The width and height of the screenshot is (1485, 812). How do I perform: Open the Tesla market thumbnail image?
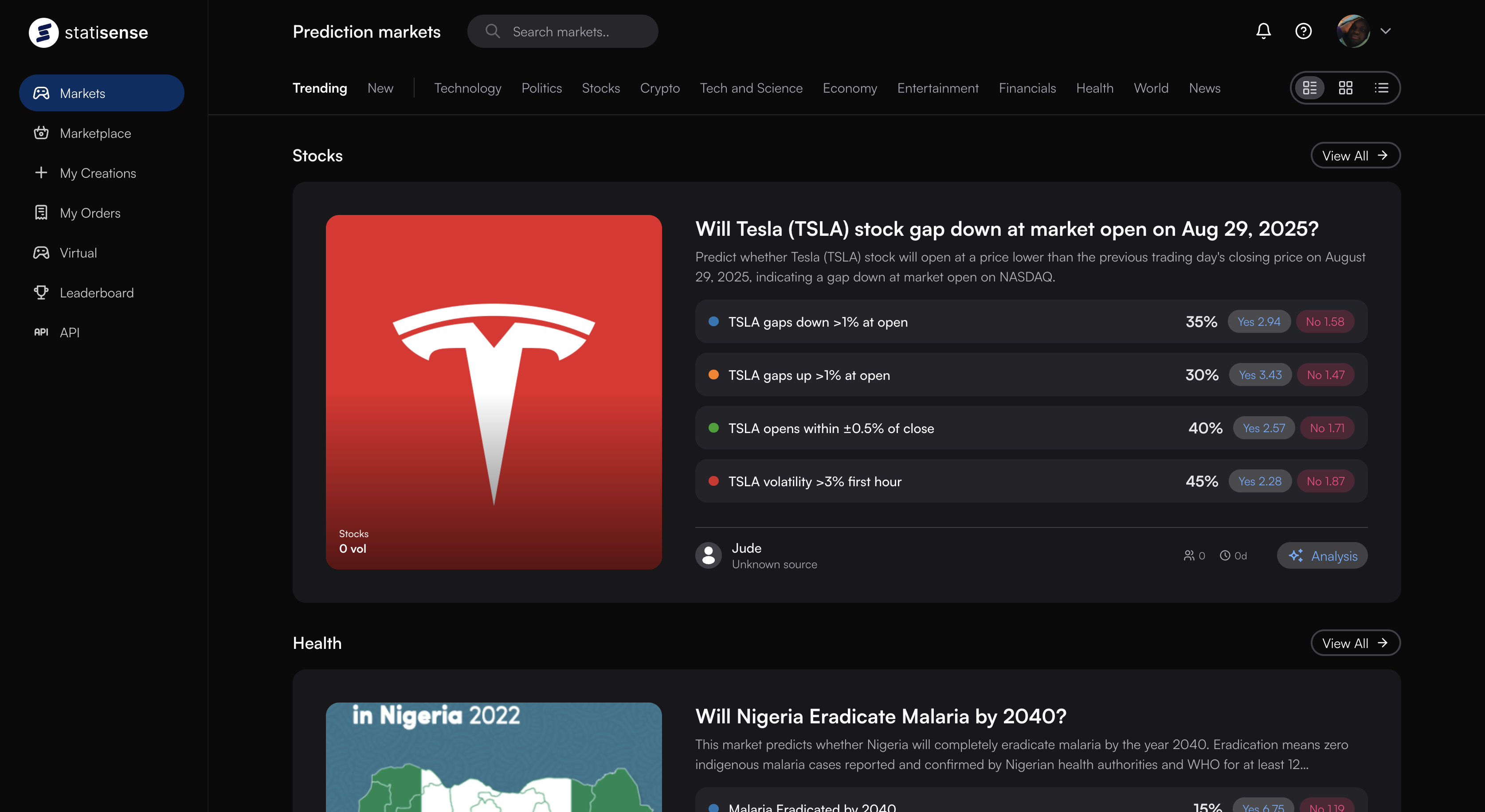click(x=494, y=392)
